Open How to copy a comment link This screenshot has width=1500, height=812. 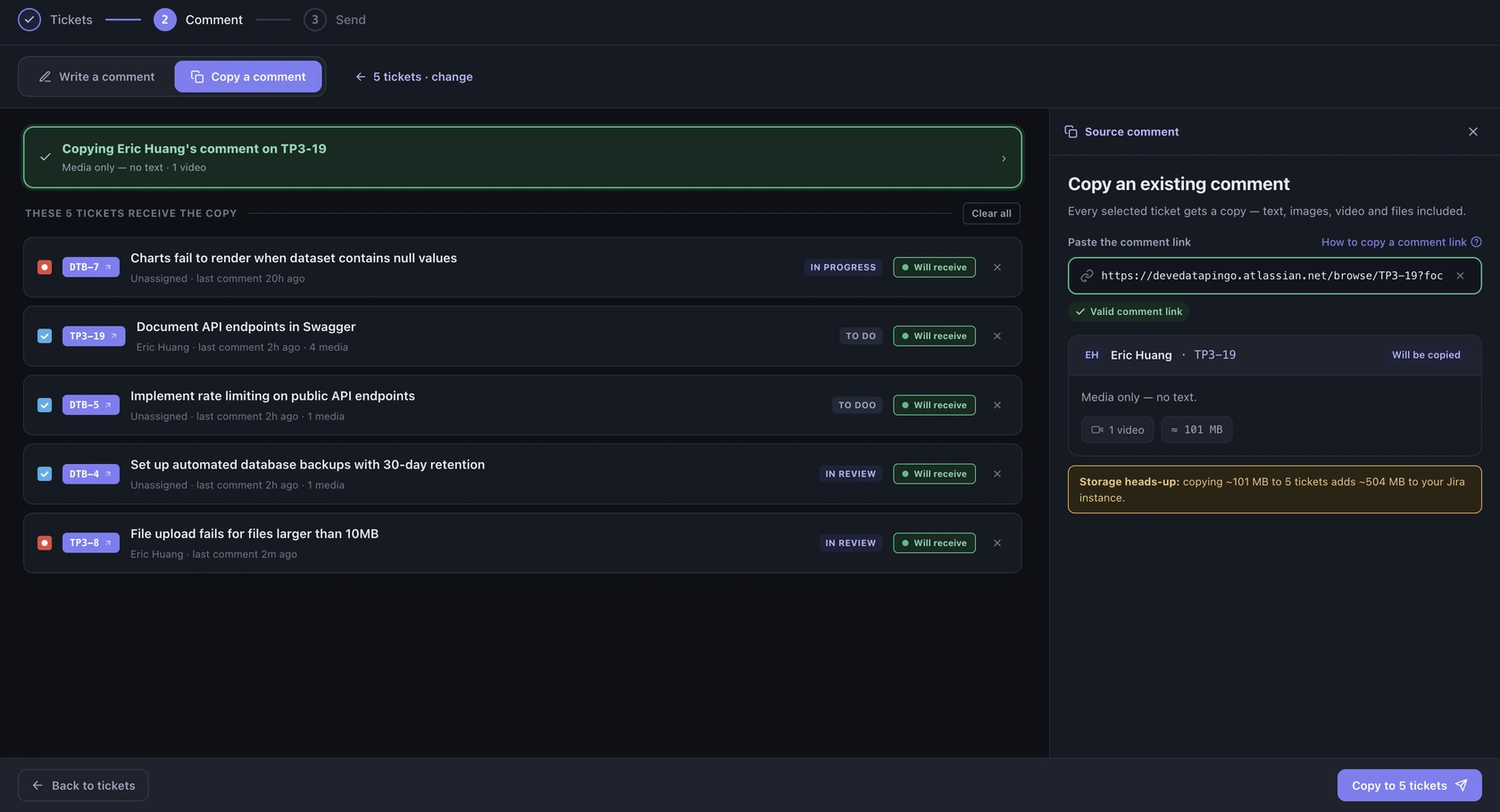(x=1401, y=242)
